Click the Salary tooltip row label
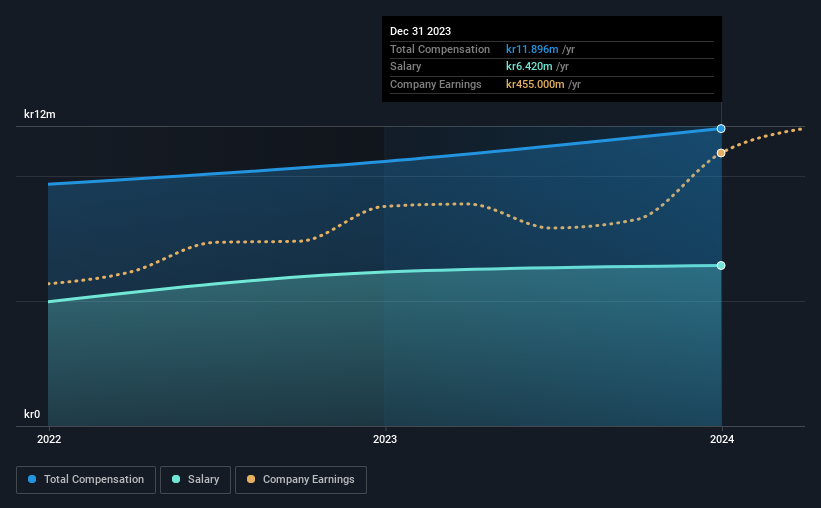The height and width of the screenshot is (508, 821). click(405, 67)
